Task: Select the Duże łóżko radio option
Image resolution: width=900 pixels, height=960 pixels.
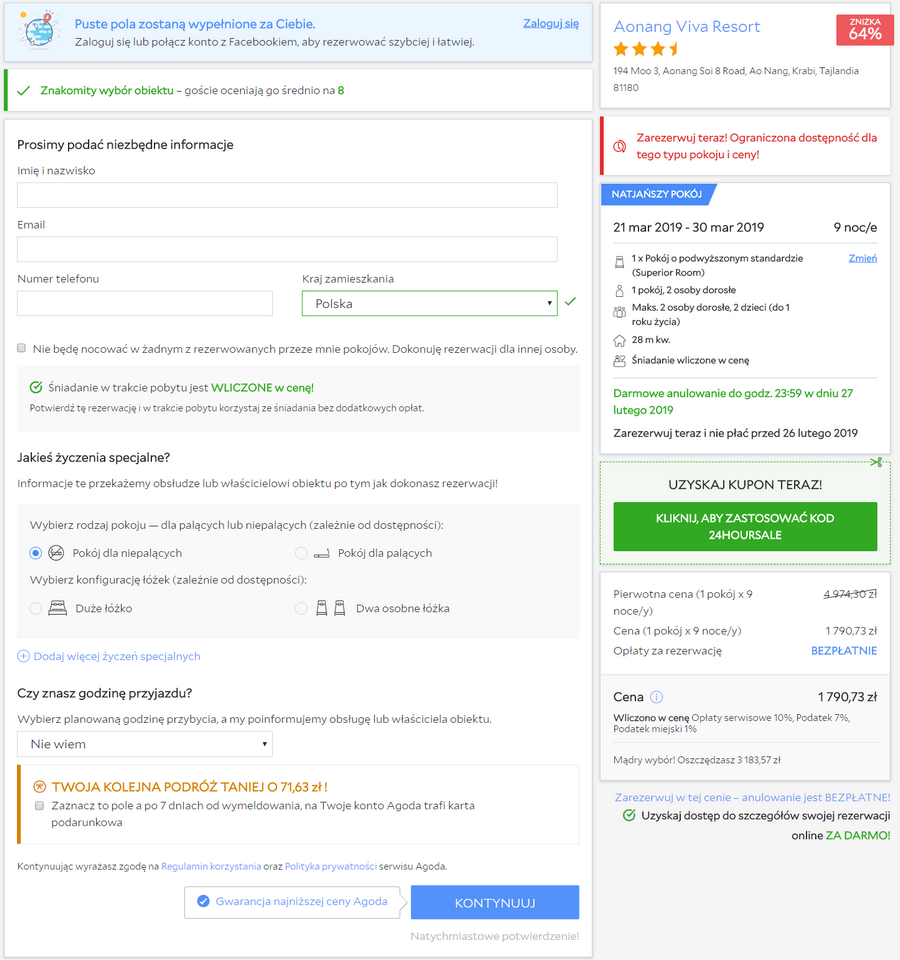Action: click(x=36, y=608)
